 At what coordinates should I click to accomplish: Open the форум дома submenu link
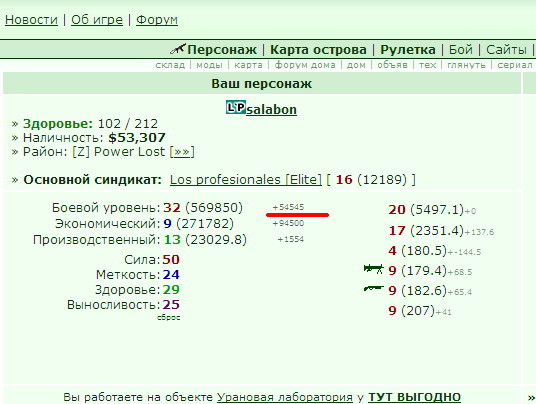coord(305,65)
